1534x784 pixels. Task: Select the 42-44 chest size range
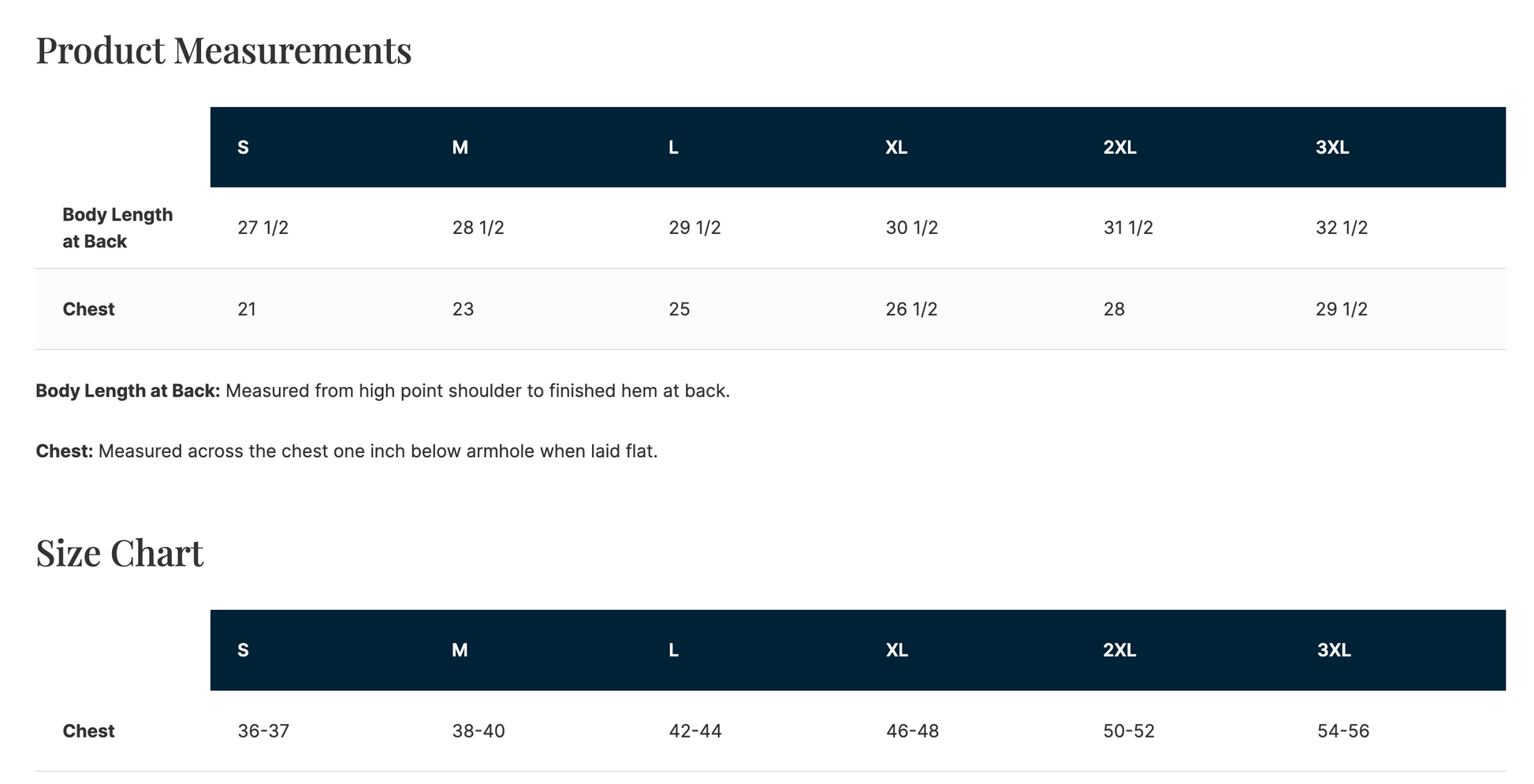[695, 731]
